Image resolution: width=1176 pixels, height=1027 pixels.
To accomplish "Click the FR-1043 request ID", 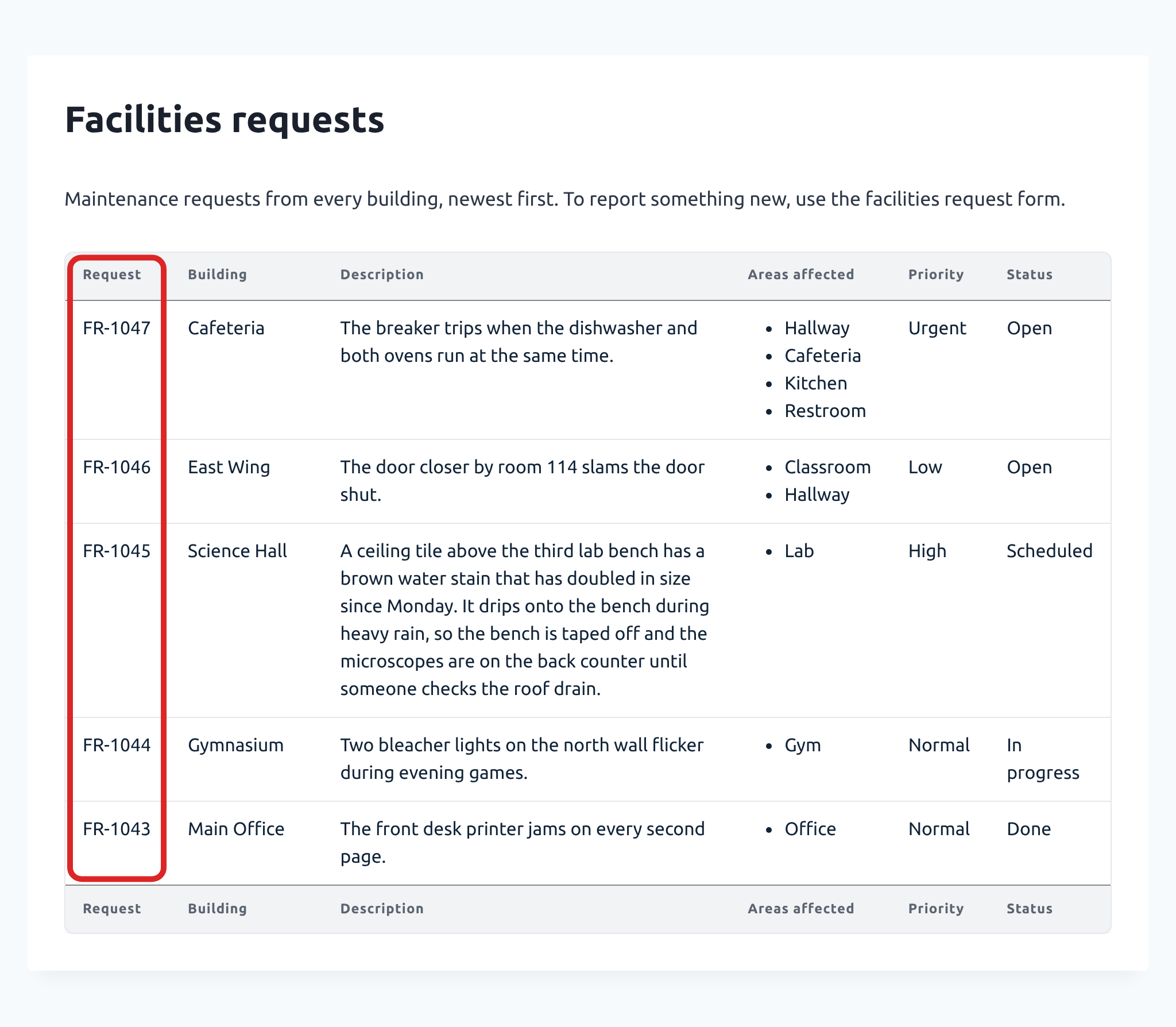I will [x=117, y=829].
